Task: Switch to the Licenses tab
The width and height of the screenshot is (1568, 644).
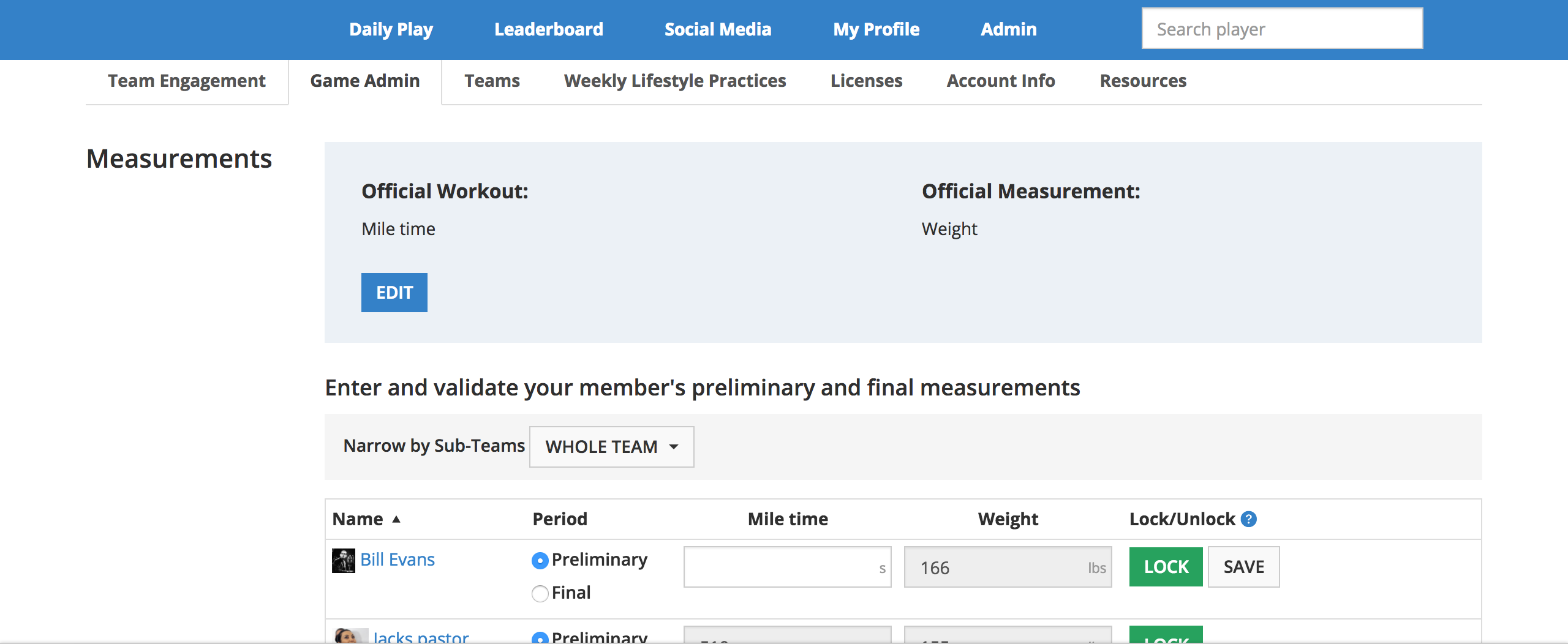Action: [866, 81]
